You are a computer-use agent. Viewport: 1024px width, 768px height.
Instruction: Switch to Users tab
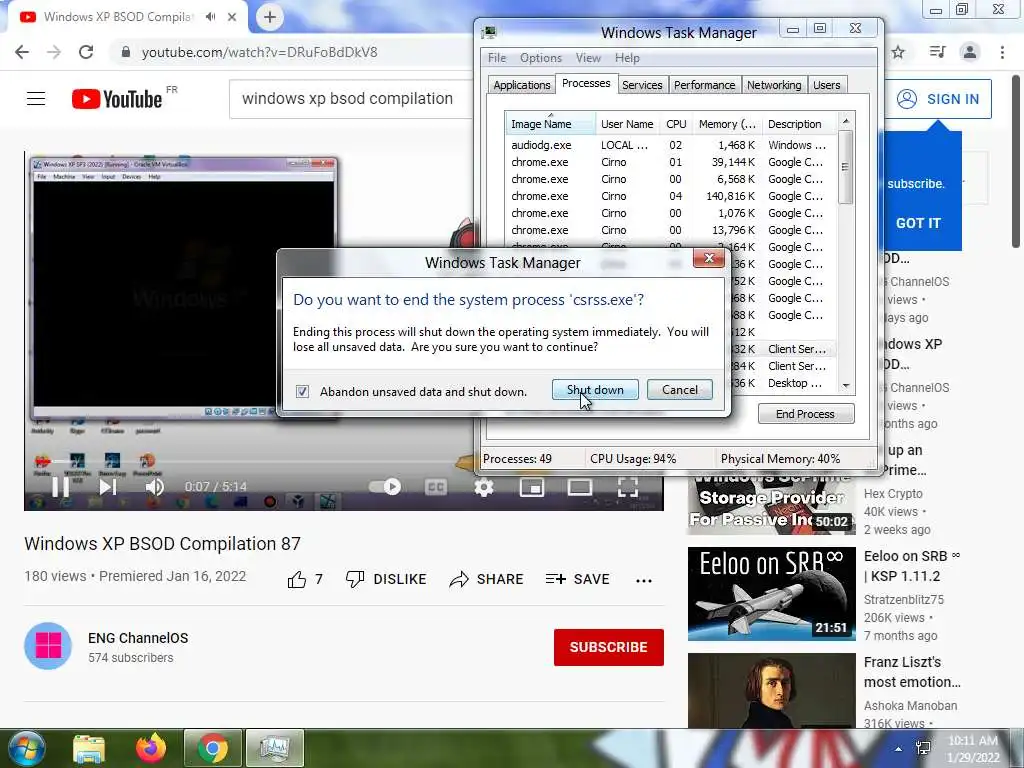pos(827,85)
